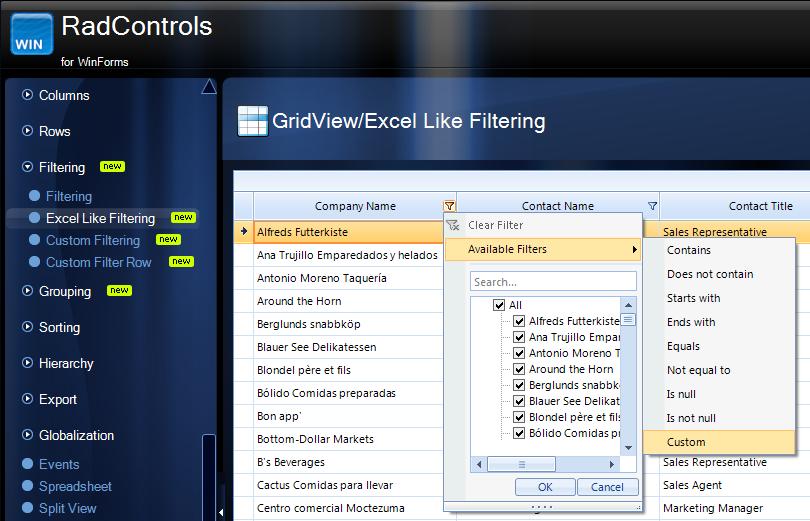Click the GridView grid icon beside title
This screenshot has height=521, width=810.
click(x=253, y=121)
